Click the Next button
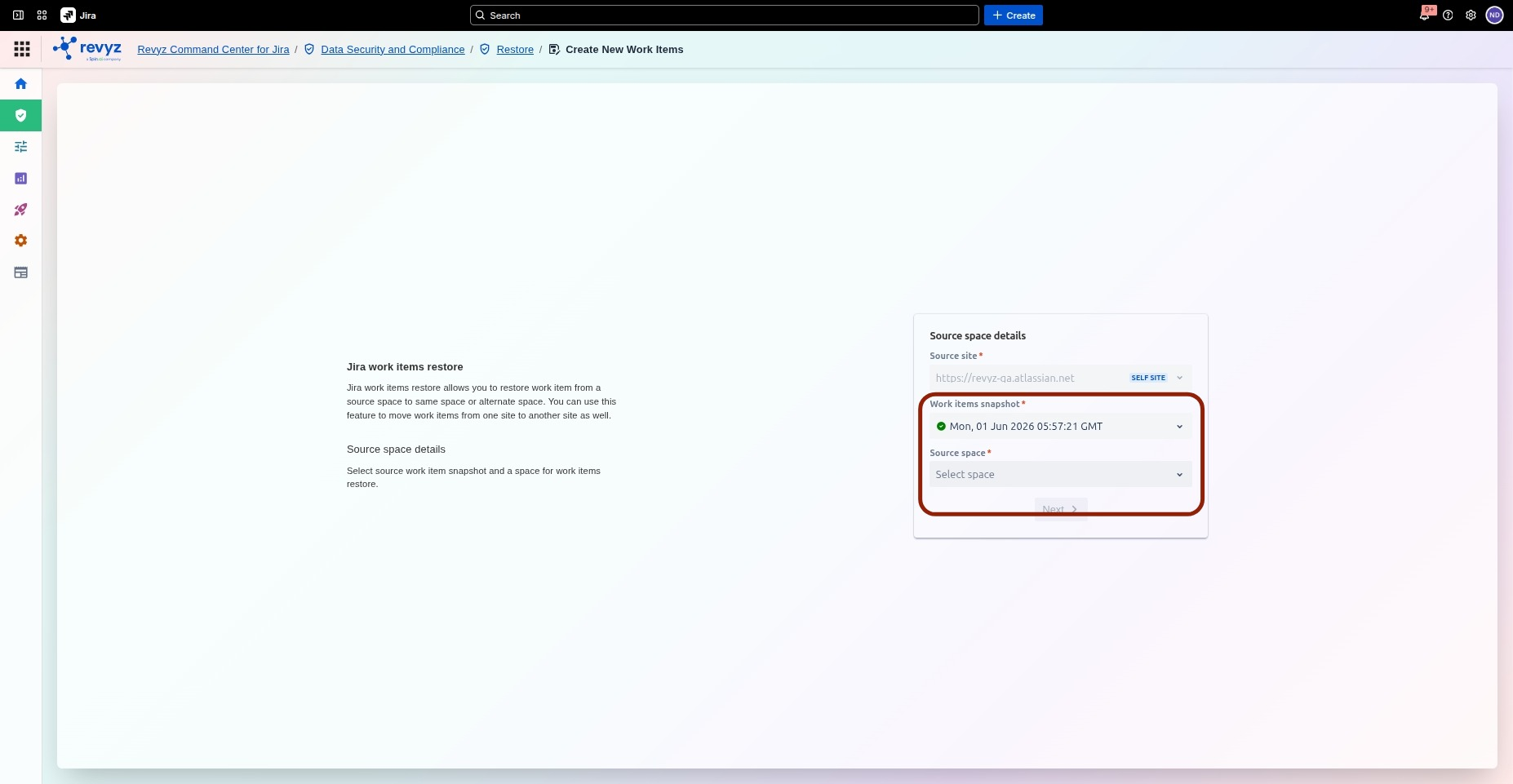 [1060, 509]
